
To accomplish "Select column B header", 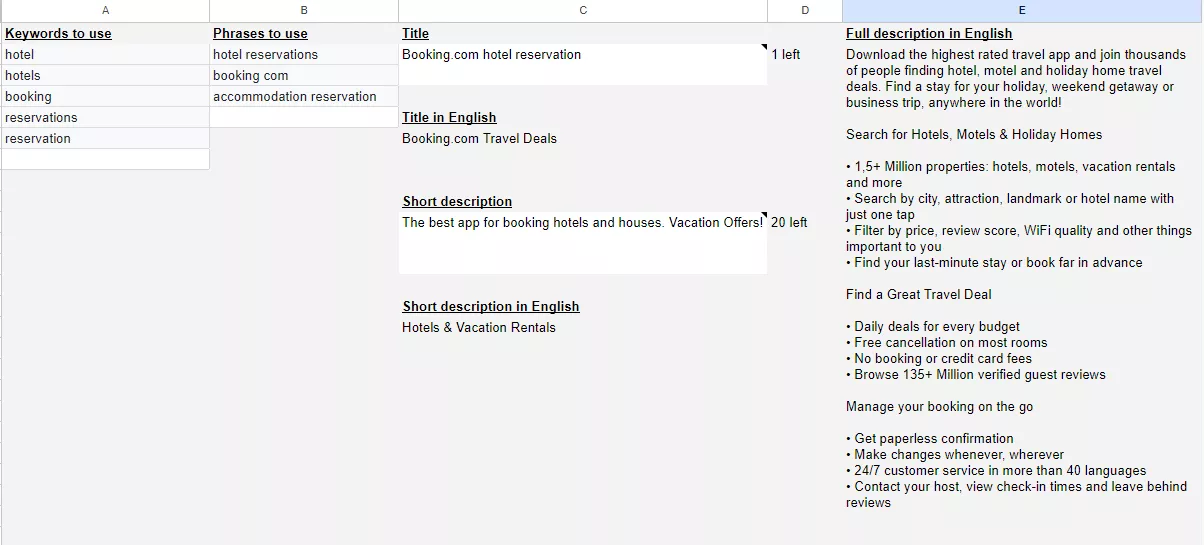I will [304, 10].
